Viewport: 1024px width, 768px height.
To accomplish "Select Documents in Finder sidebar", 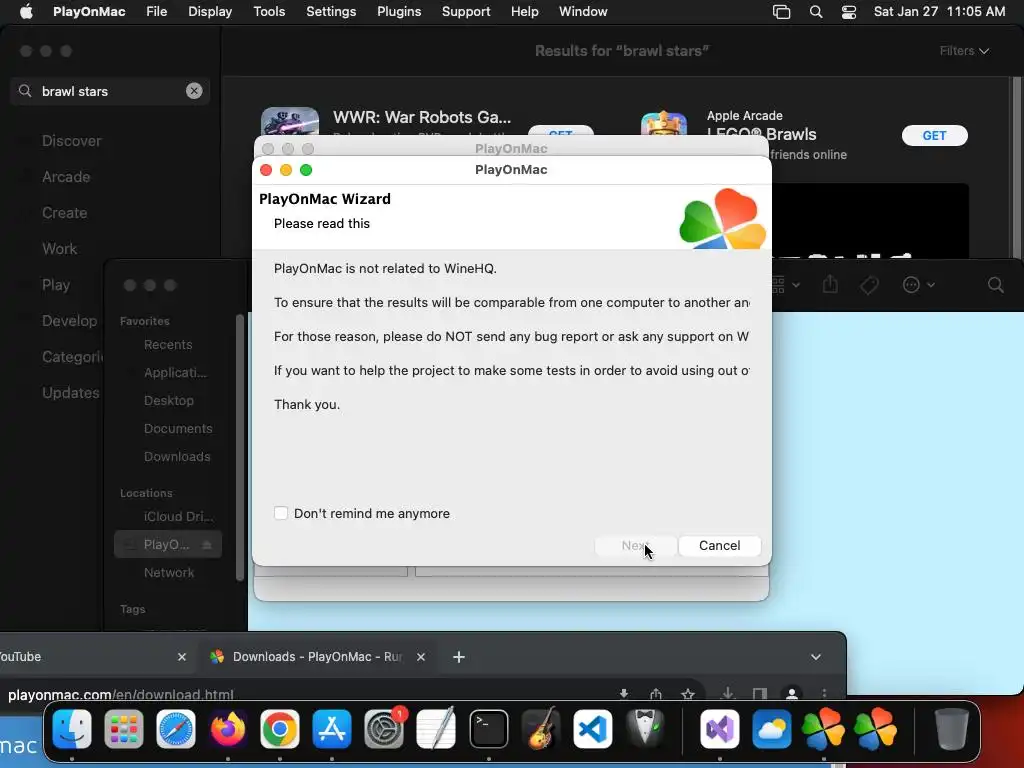I will coord(178,428).
